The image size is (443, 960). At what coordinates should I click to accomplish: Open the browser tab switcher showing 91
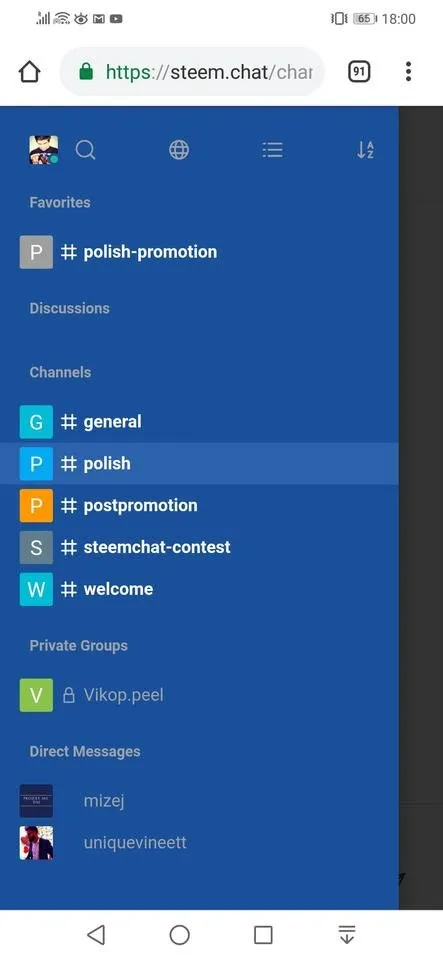click(x=359, y=72)
